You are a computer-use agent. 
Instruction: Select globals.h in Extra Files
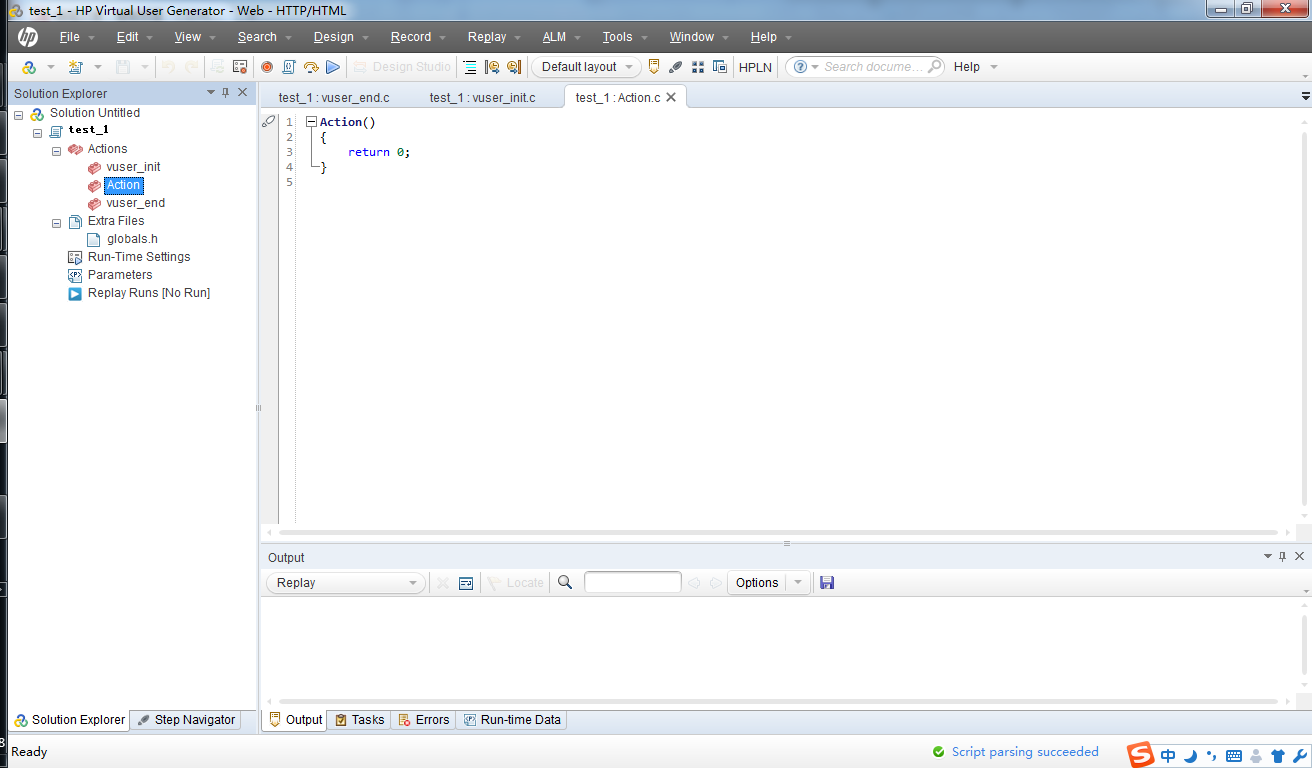coord(132,239)
